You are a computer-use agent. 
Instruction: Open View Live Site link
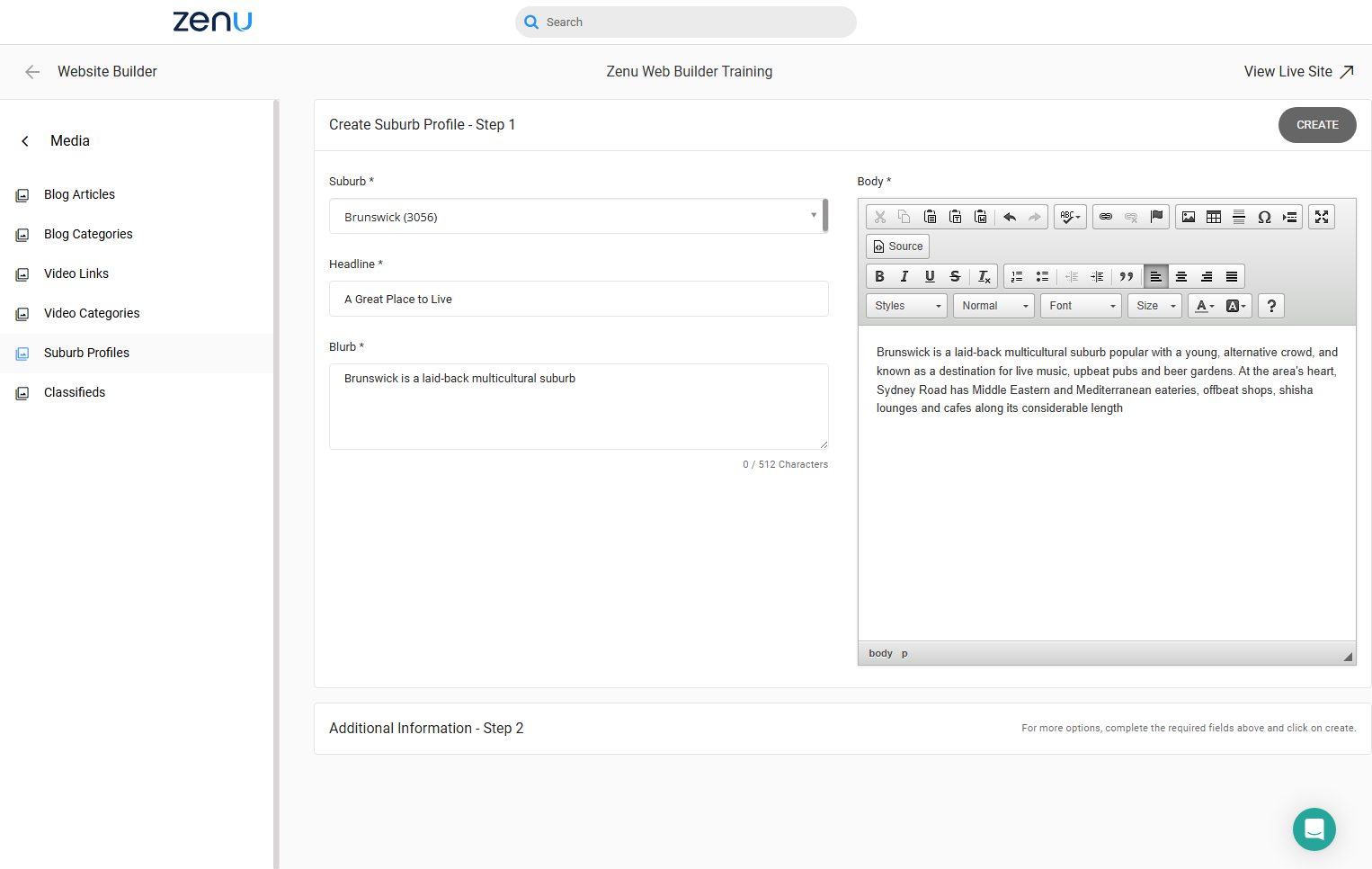(1298, 71)
